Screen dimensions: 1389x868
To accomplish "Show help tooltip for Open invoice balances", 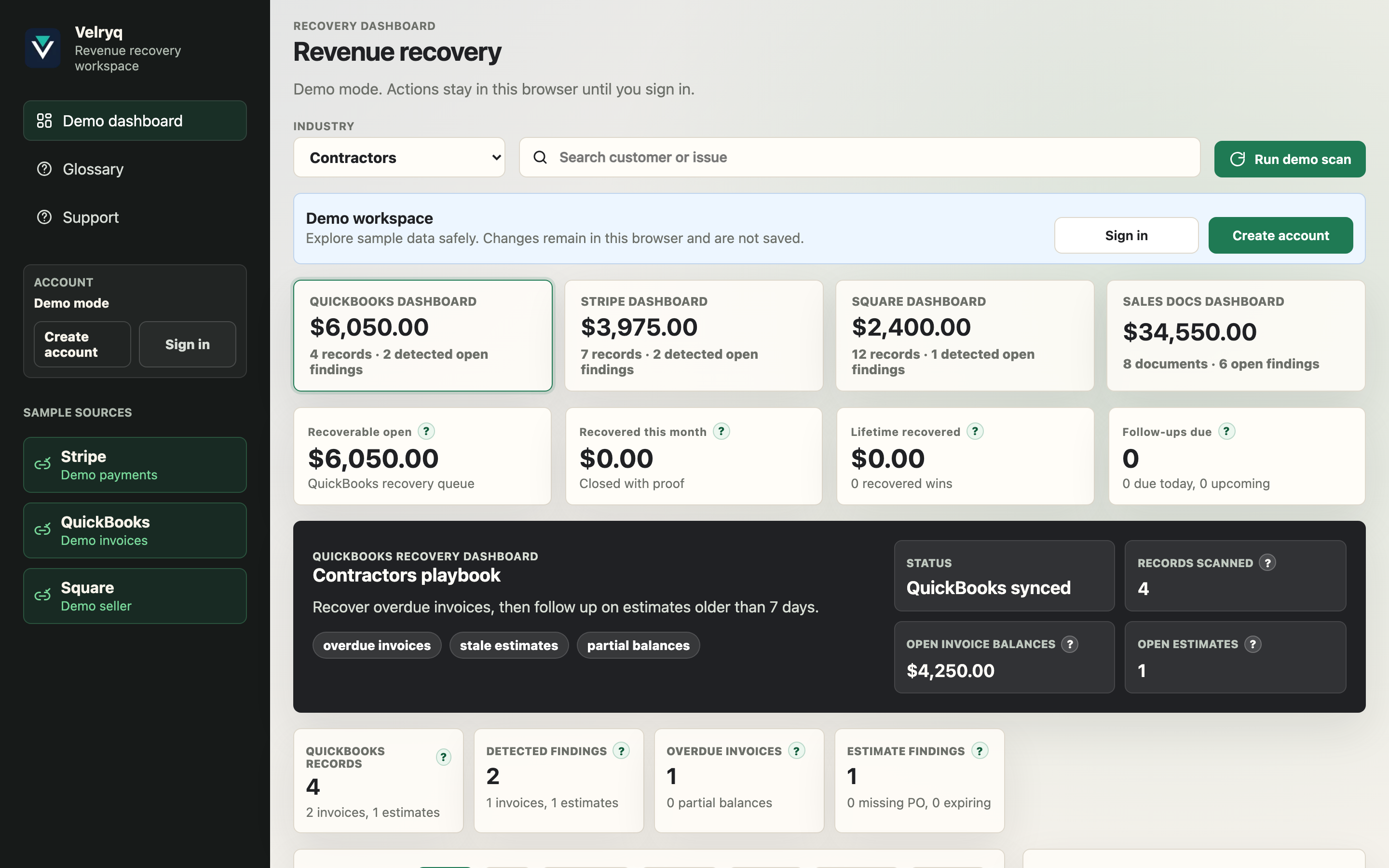I will 1070,644.
